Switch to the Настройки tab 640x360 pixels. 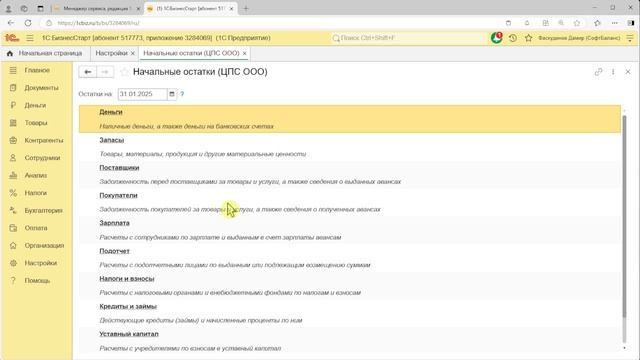click(x=111, y=53)
